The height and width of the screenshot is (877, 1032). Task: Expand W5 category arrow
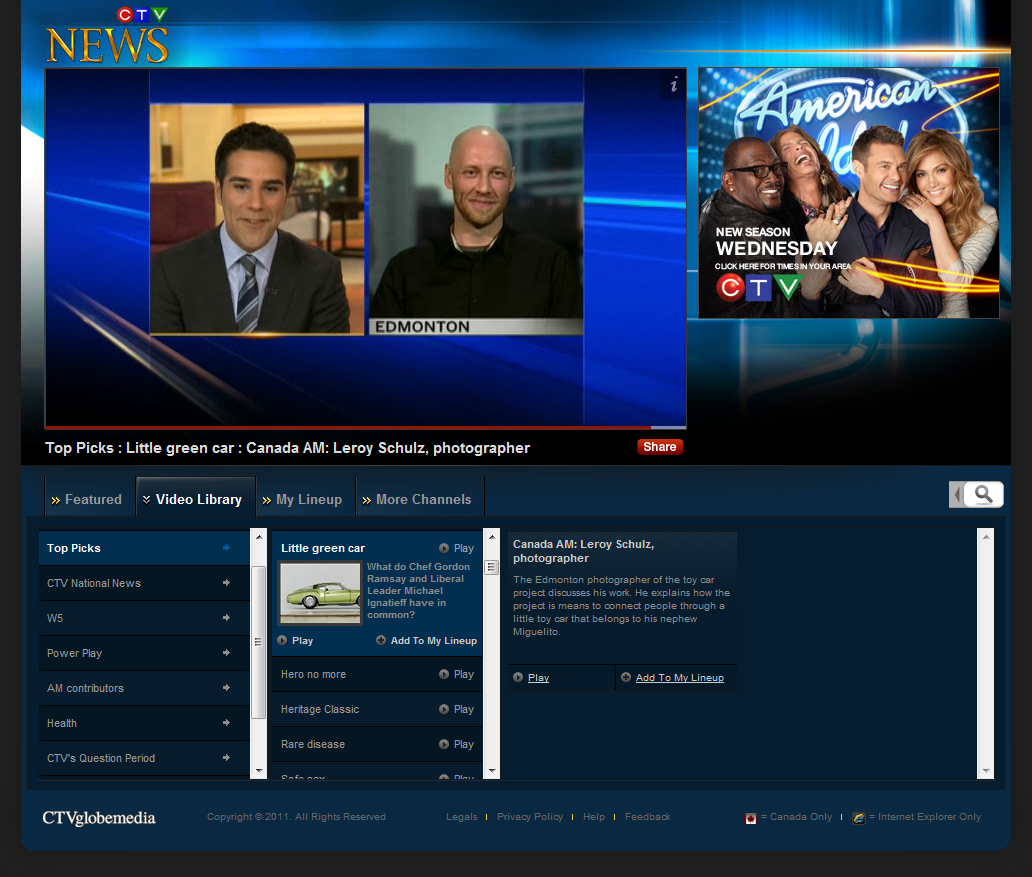point(226,618)
